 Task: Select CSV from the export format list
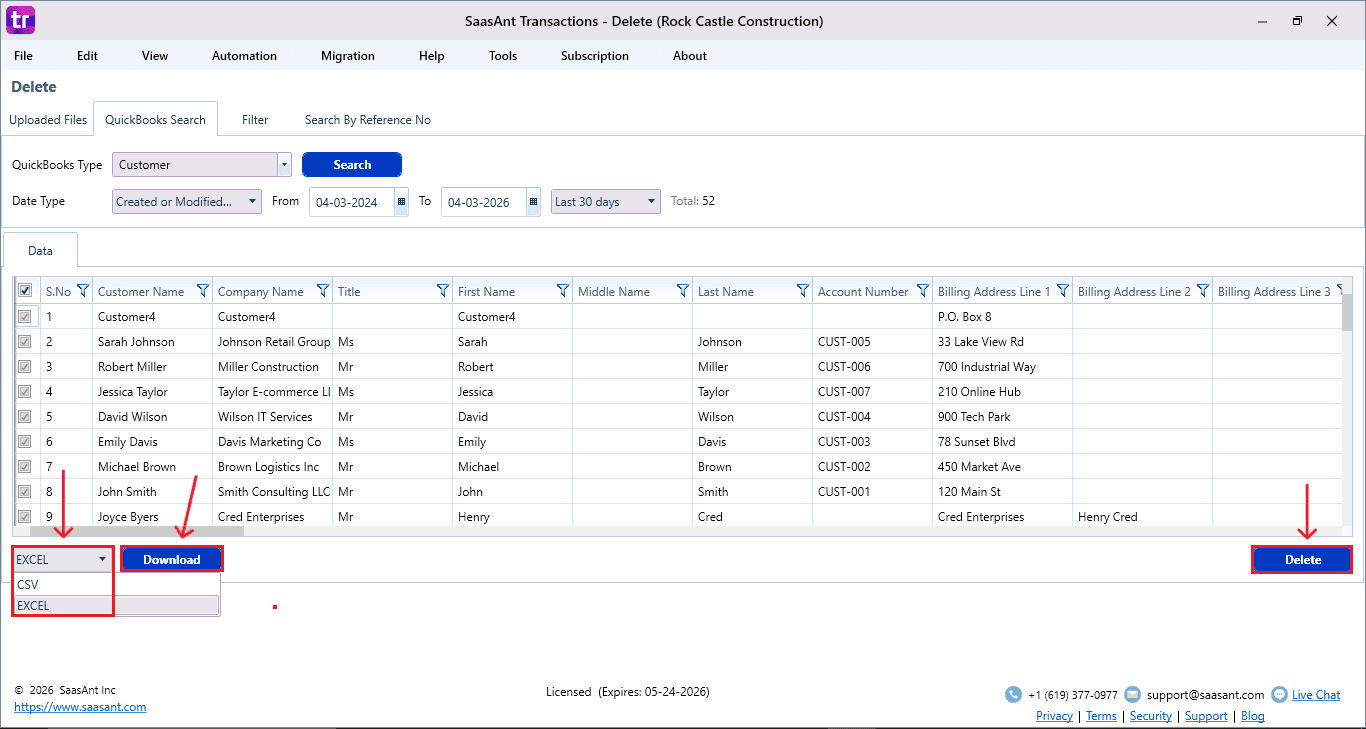28,585
